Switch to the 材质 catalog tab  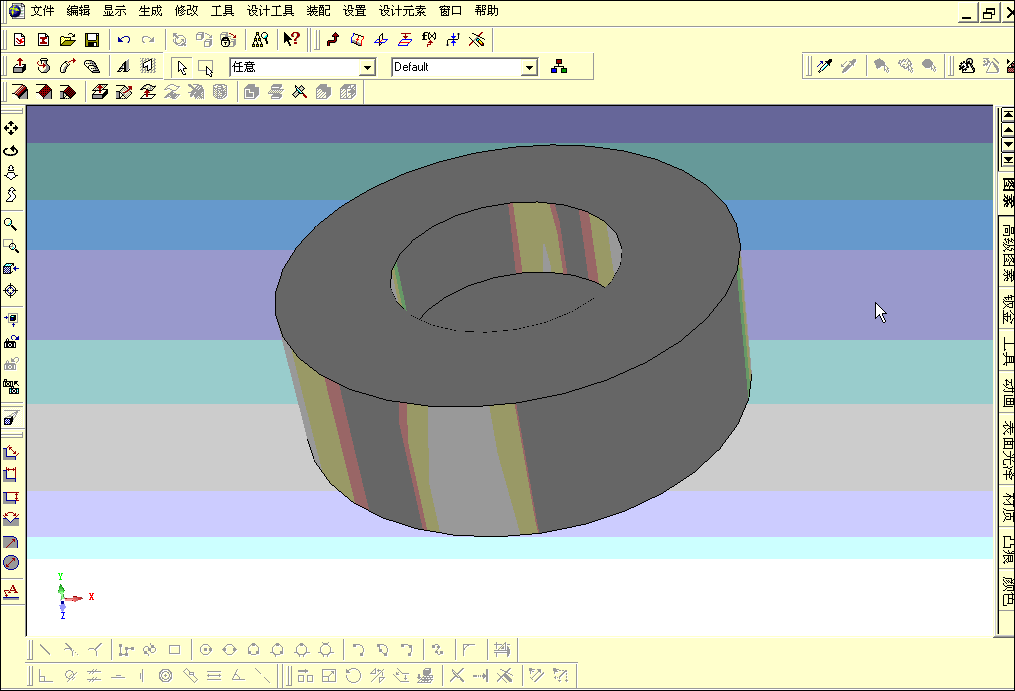1008,507
